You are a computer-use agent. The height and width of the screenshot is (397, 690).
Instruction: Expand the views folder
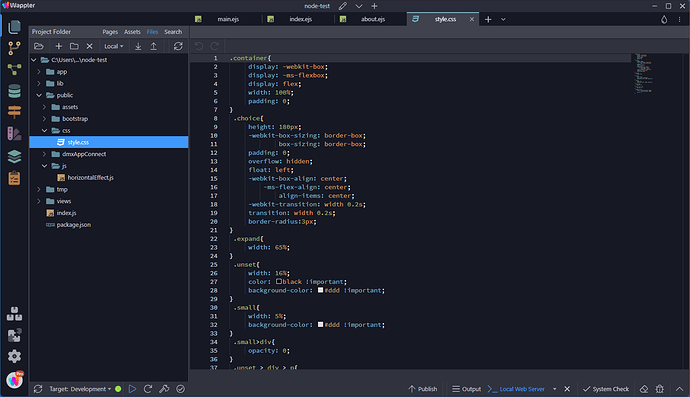pyautogui.click(x=39, y=201)
